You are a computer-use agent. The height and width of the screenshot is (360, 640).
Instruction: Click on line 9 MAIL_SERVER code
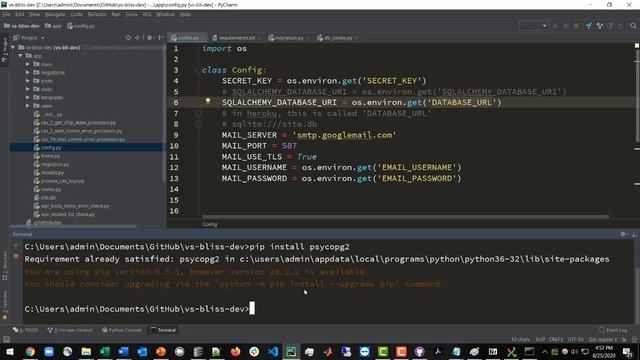pyautogui.click(x=309, y=135)
